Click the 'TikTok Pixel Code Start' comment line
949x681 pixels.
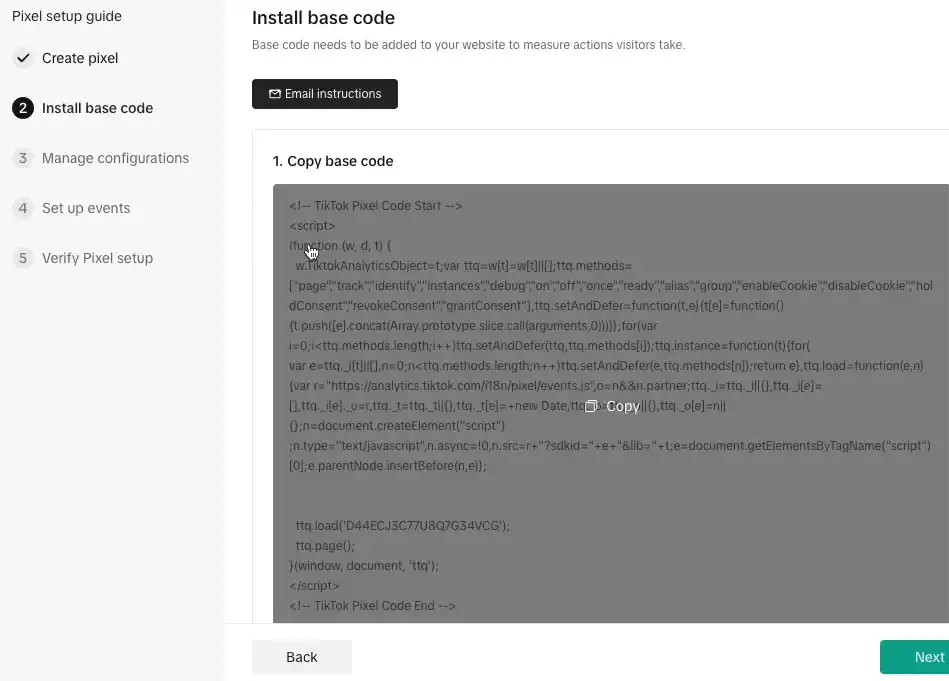376,206
